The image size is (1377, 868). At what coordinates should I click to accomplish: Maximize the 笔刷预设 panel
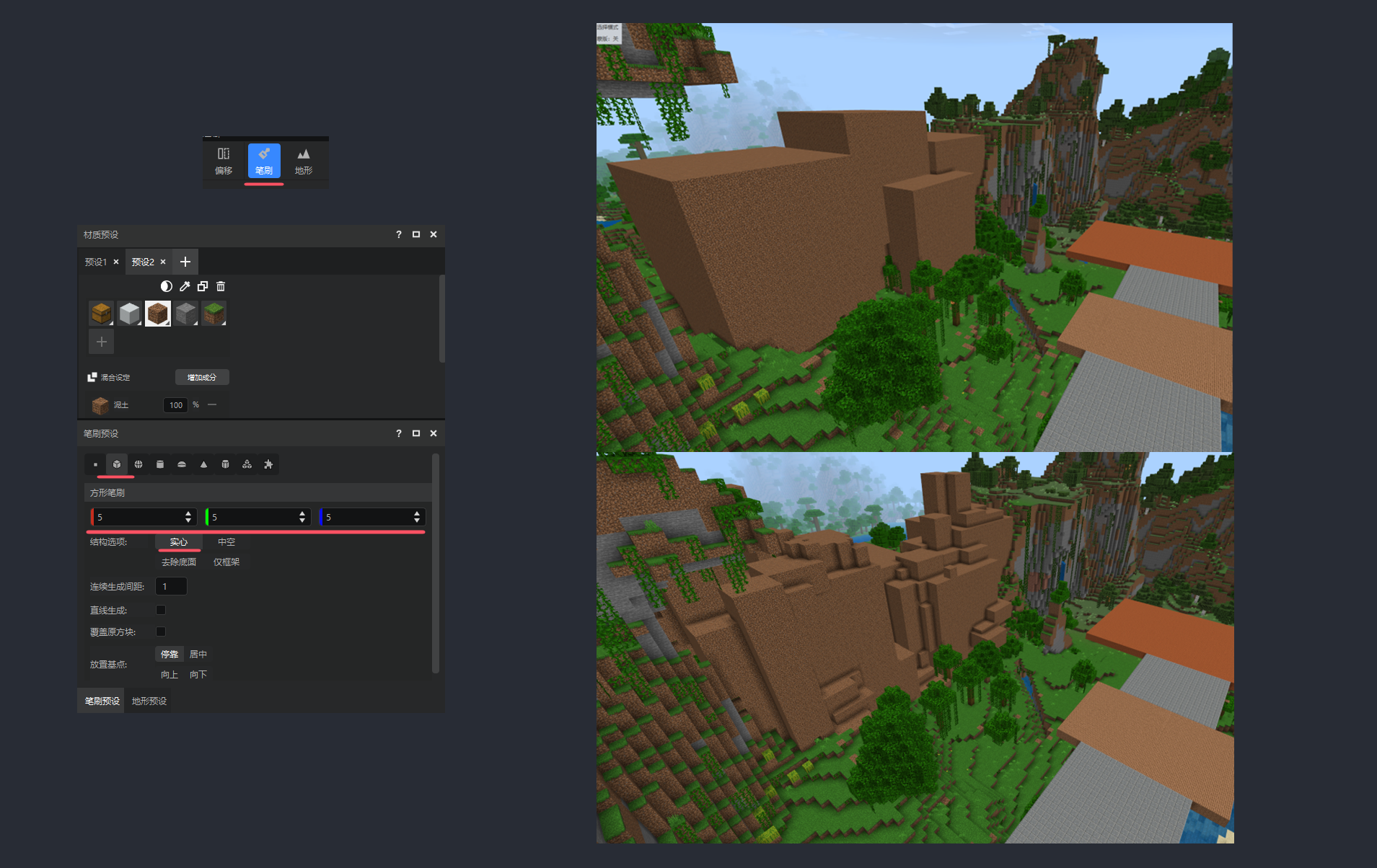416,433
